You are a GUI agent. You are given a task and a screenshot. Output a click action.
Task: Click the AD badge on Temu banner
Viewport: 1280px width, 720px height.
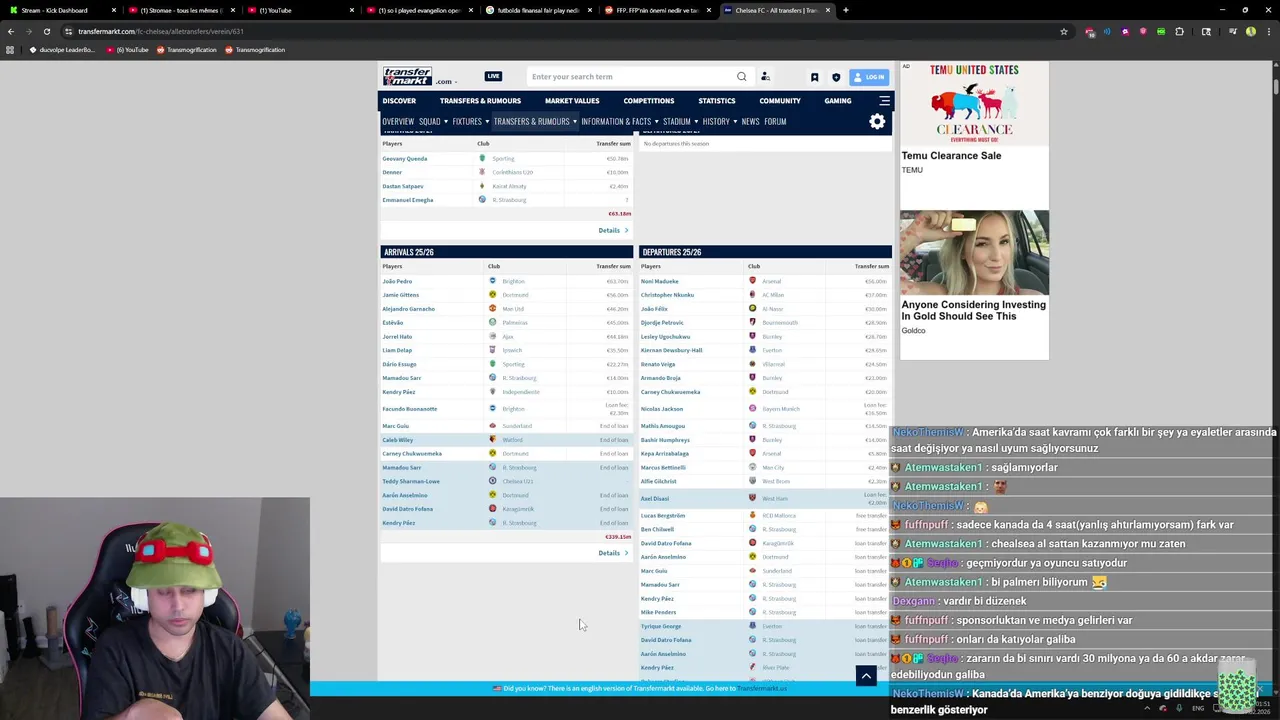[906, 67]
